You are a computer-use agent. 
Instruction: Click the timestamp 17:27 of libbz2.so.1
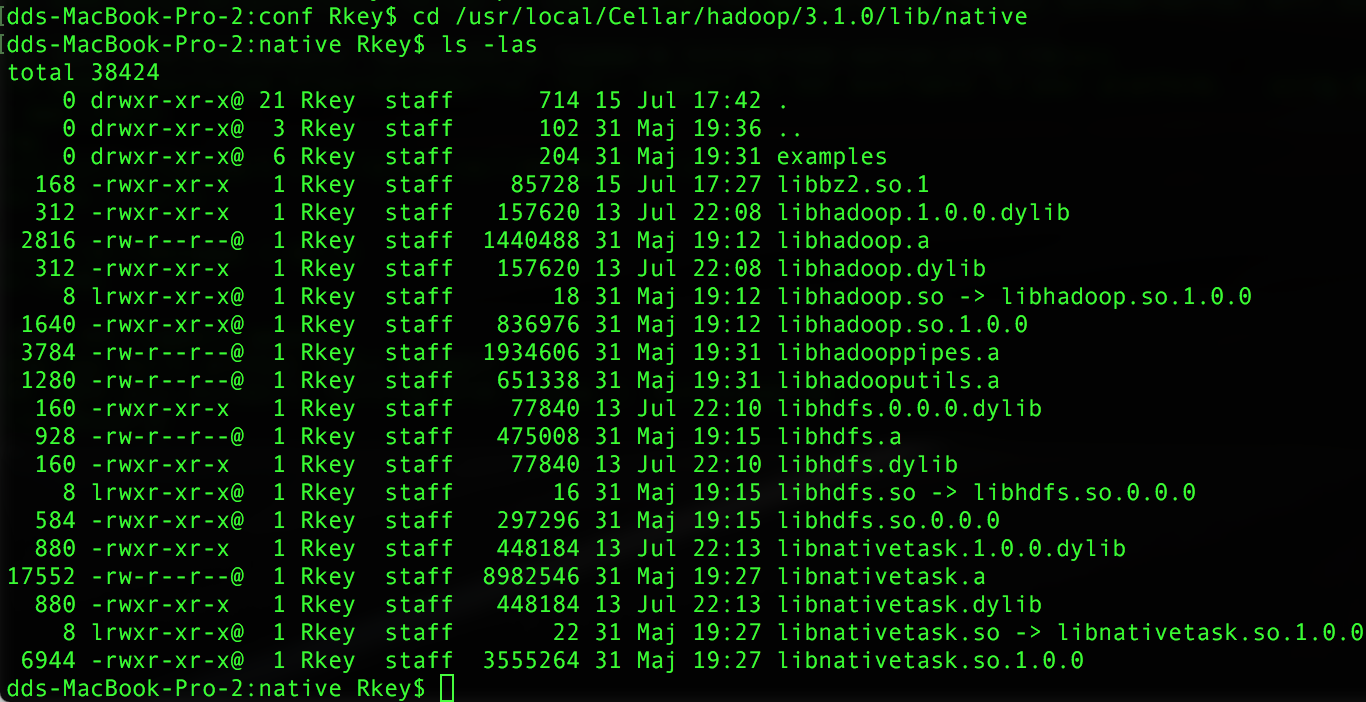[727, 185]
